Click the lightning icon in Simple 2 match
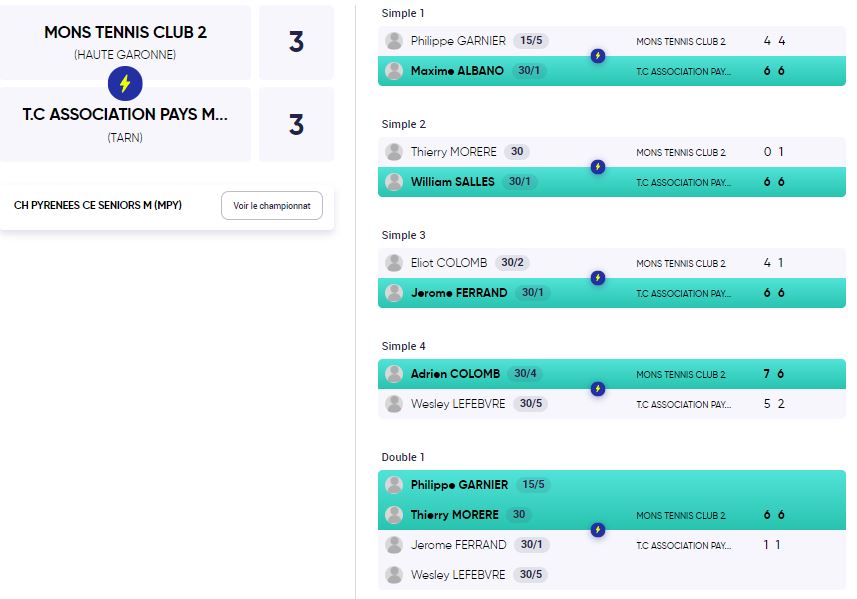 598,167
